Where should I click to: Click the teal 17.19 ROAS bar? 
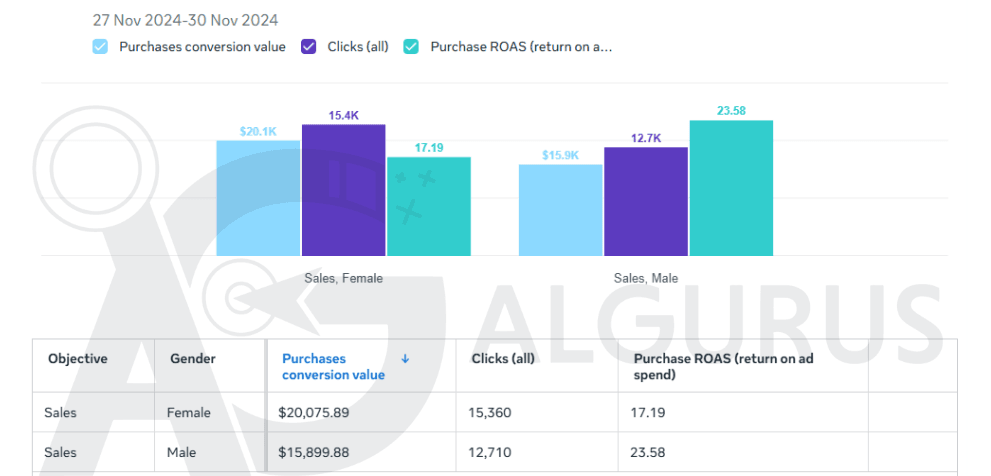[x=429, y=206]
